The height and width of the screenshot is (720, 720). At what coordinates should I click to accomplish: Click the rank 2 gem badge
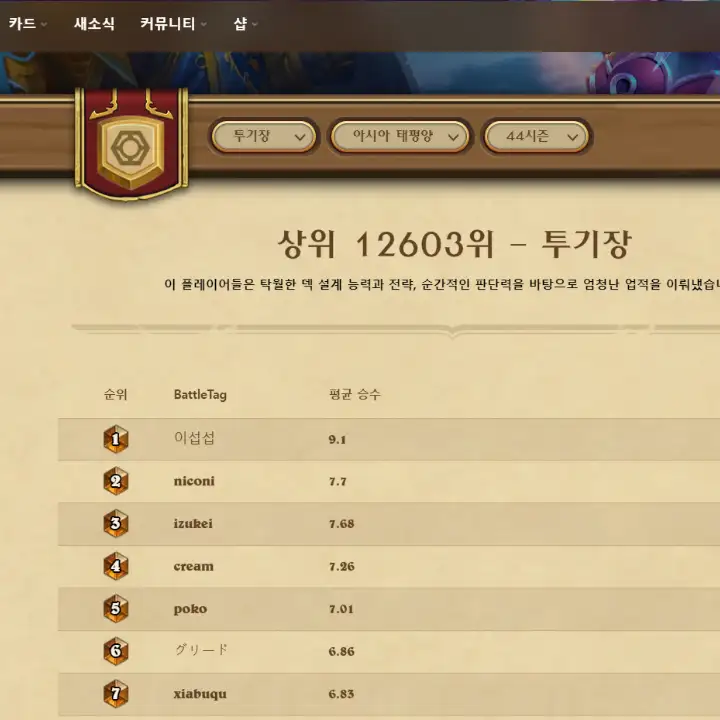pos(116,481)
